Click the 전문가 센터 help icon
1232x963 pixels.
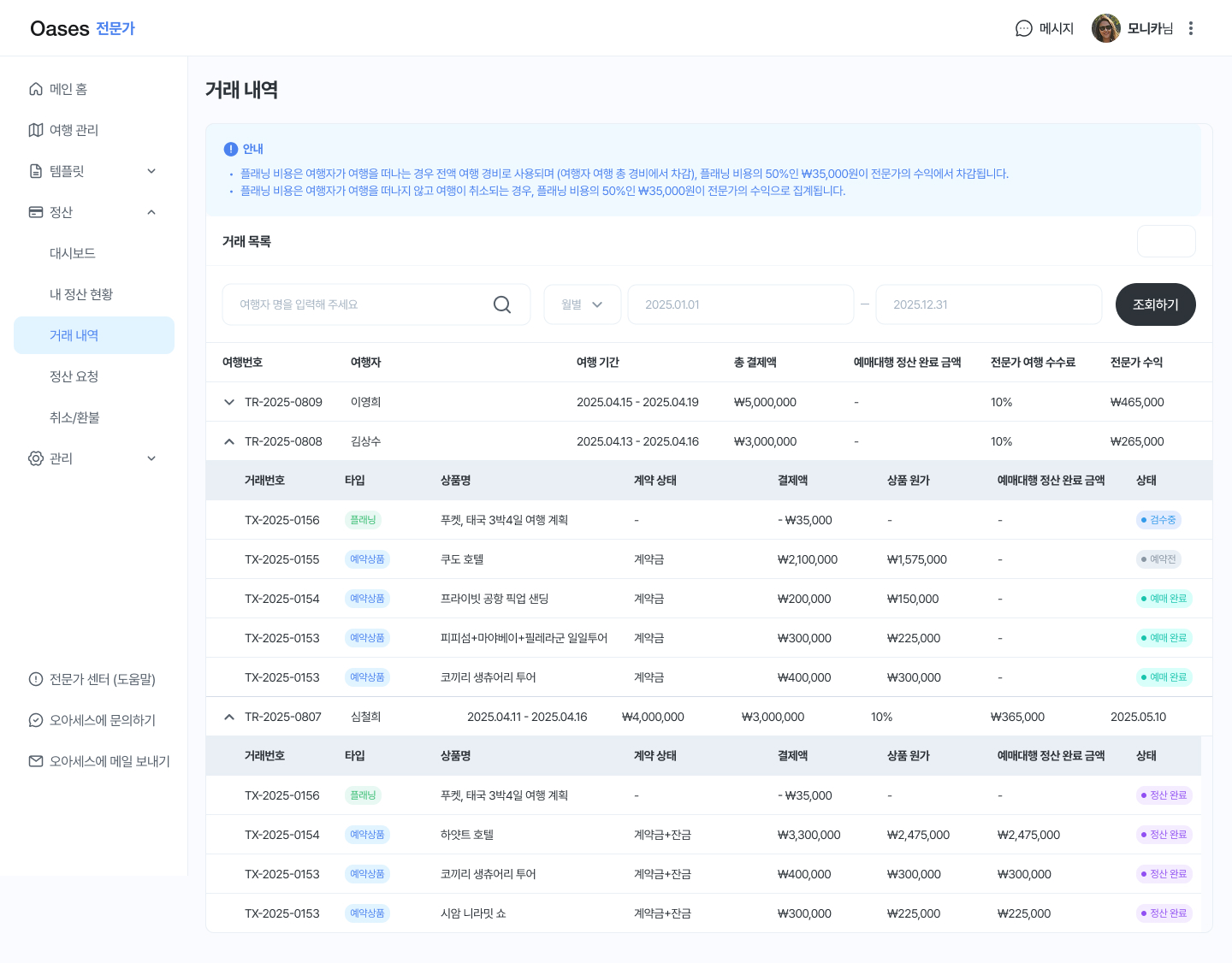click(36, 679)
